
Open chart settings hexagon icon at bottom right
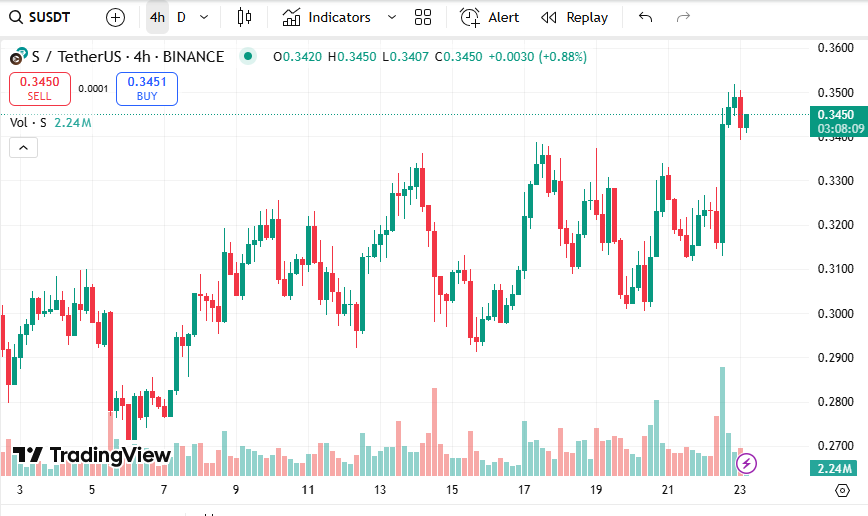(842, 490)
